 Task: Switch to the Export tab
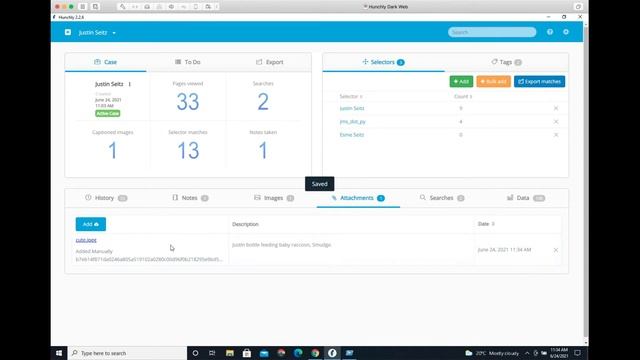click(269, 62)
